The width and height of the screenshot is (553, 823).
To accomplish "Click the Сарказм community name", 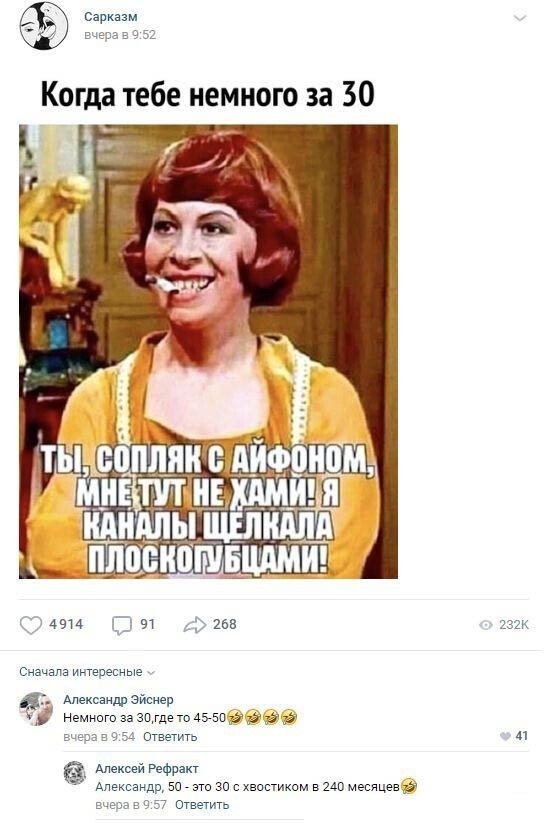I will tap(111, 17).
